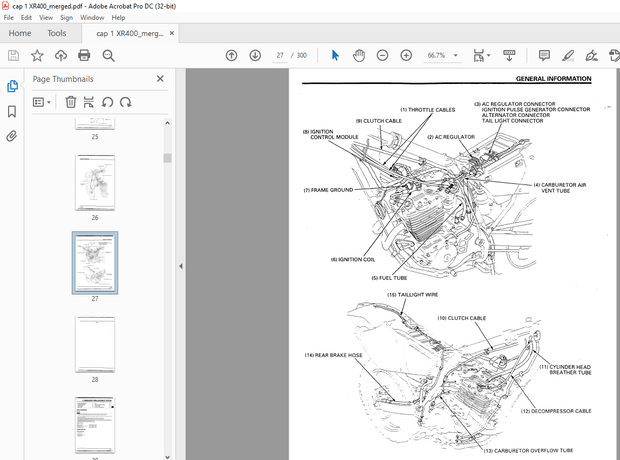Switch to the Tools tab
This screenshot has width=620, height=460.
[x=57, y=33]
